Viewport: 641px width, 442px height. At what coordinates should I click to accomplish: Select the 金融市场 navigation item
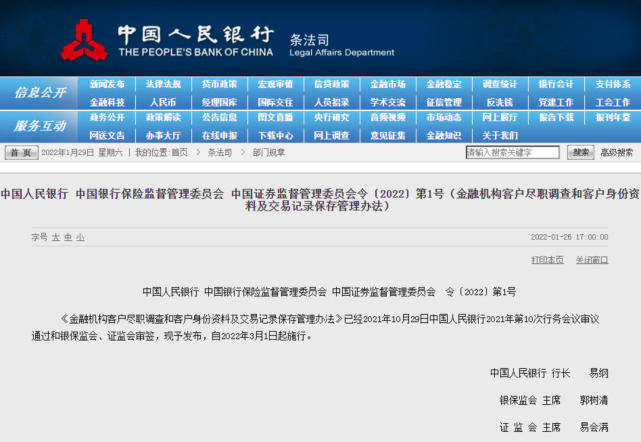point(388,84)
